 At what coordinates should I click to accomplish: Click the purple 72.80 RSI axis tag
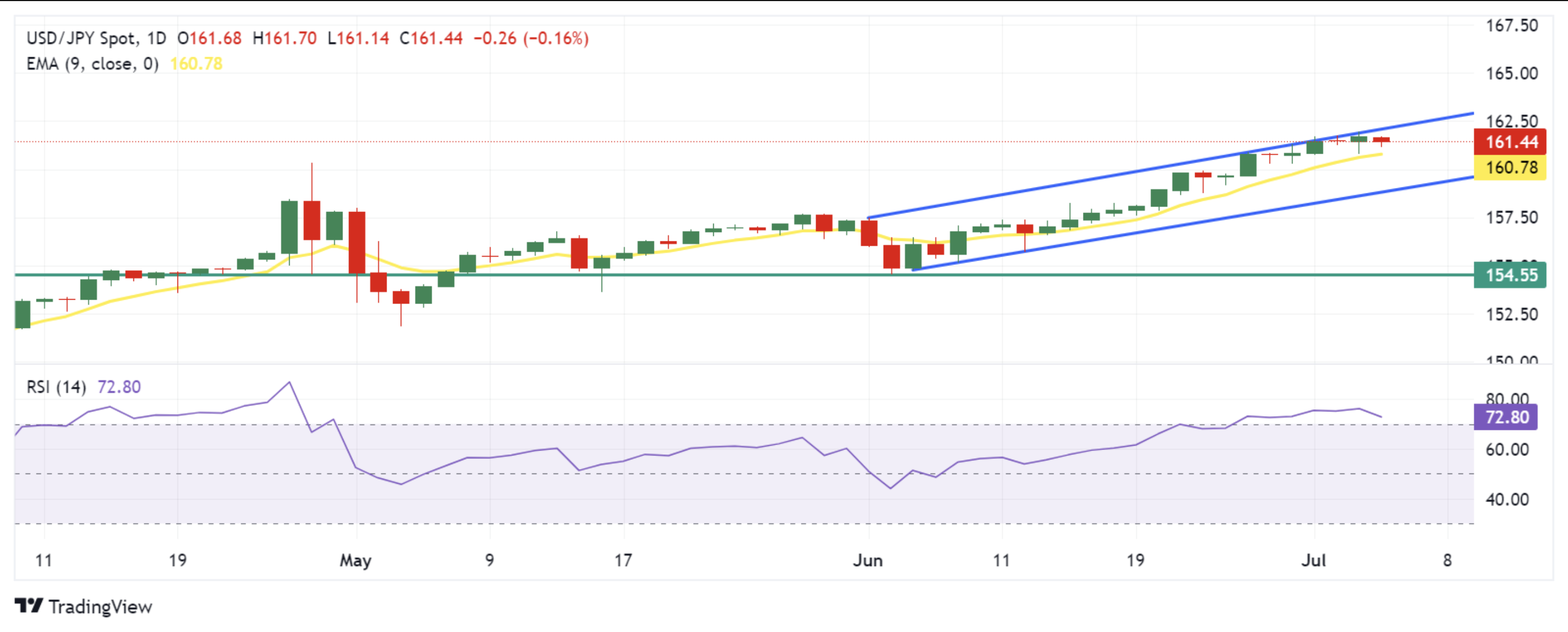pos(1505,417)
